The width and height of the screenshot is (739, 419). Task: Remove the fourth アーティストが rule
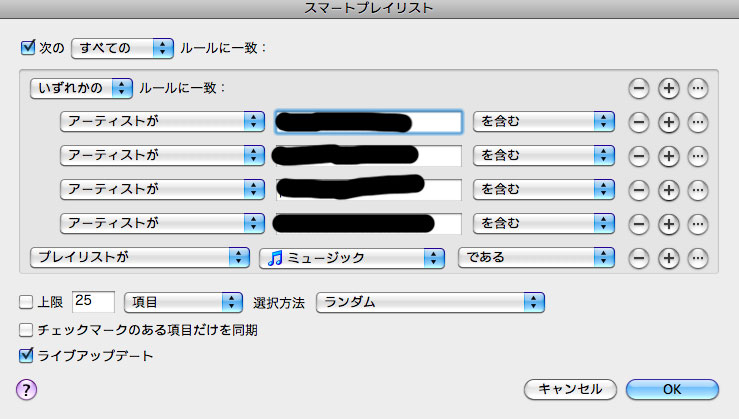pos(639,224)
